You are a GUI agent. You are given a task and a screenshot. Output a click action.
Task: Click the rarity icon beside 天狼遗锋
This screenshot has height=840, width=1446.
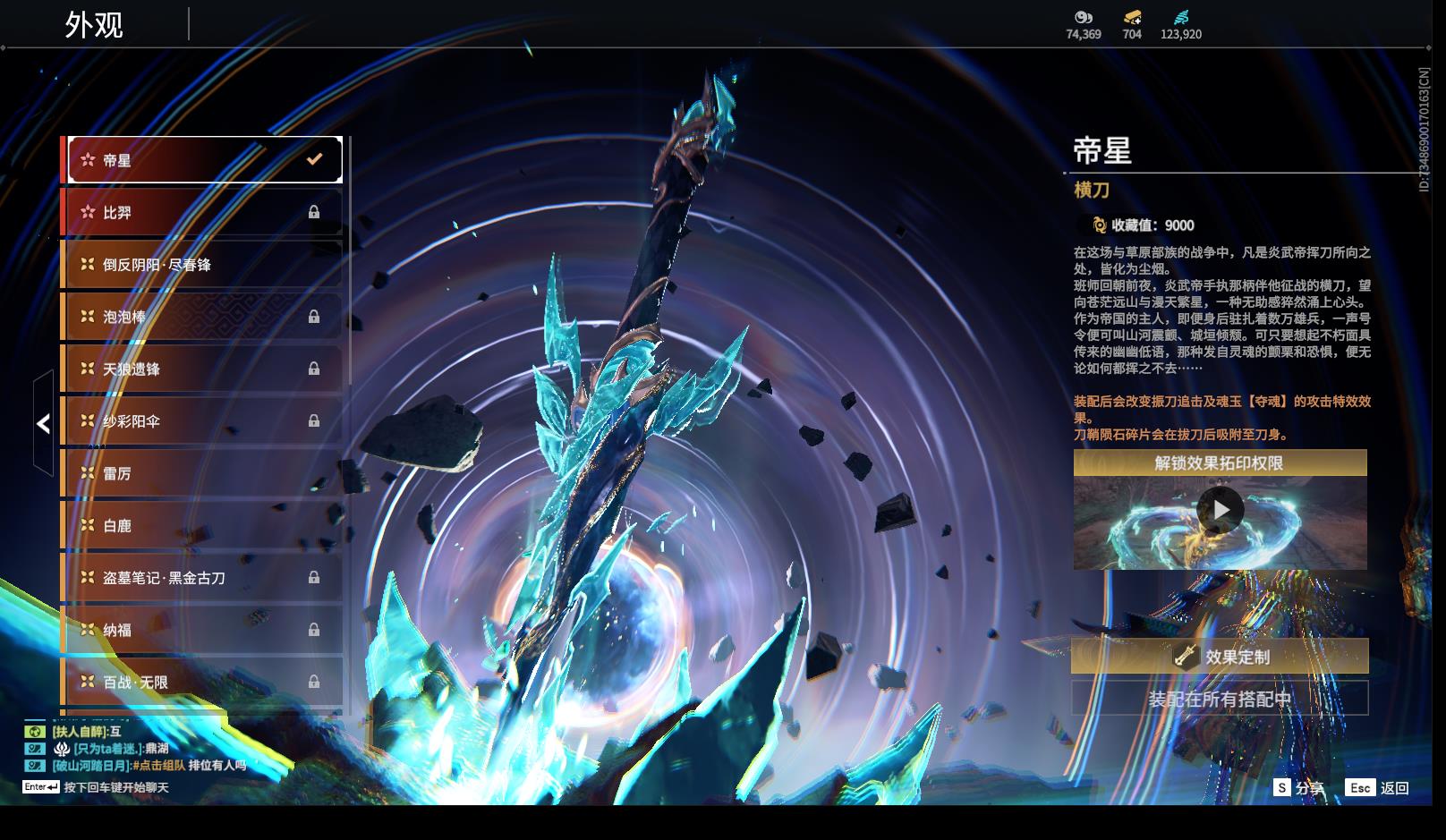coord(88,368)
